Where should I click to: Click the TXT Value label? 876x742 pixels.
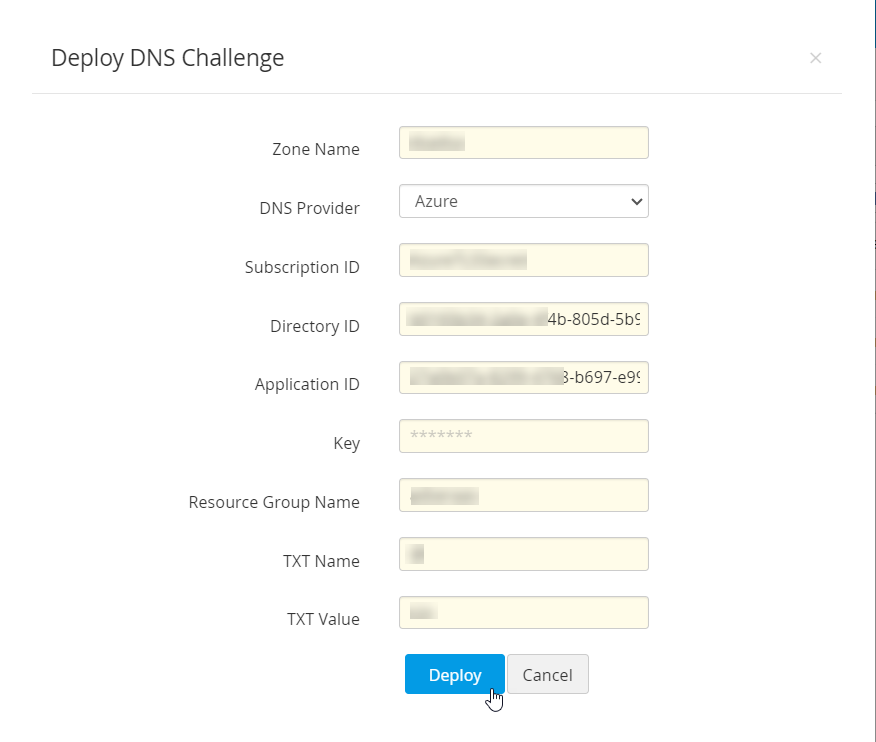[x=323, y=619]
